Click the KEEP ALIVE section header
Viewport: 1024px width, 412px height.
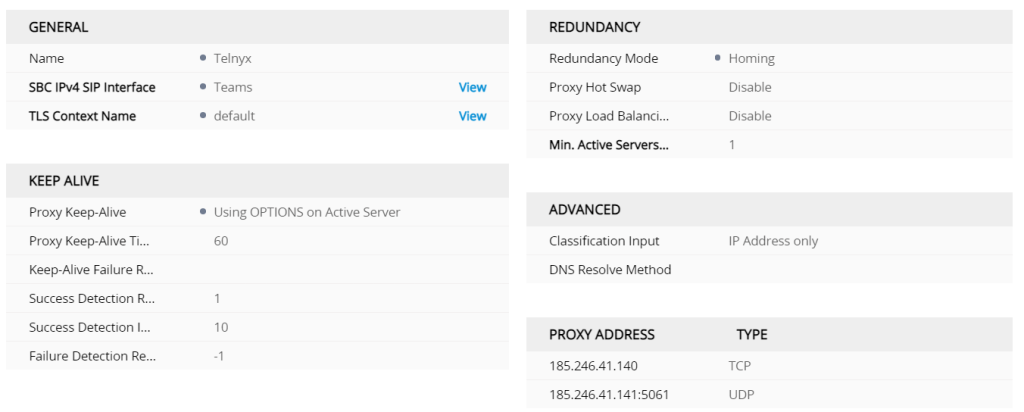[64, 181]
